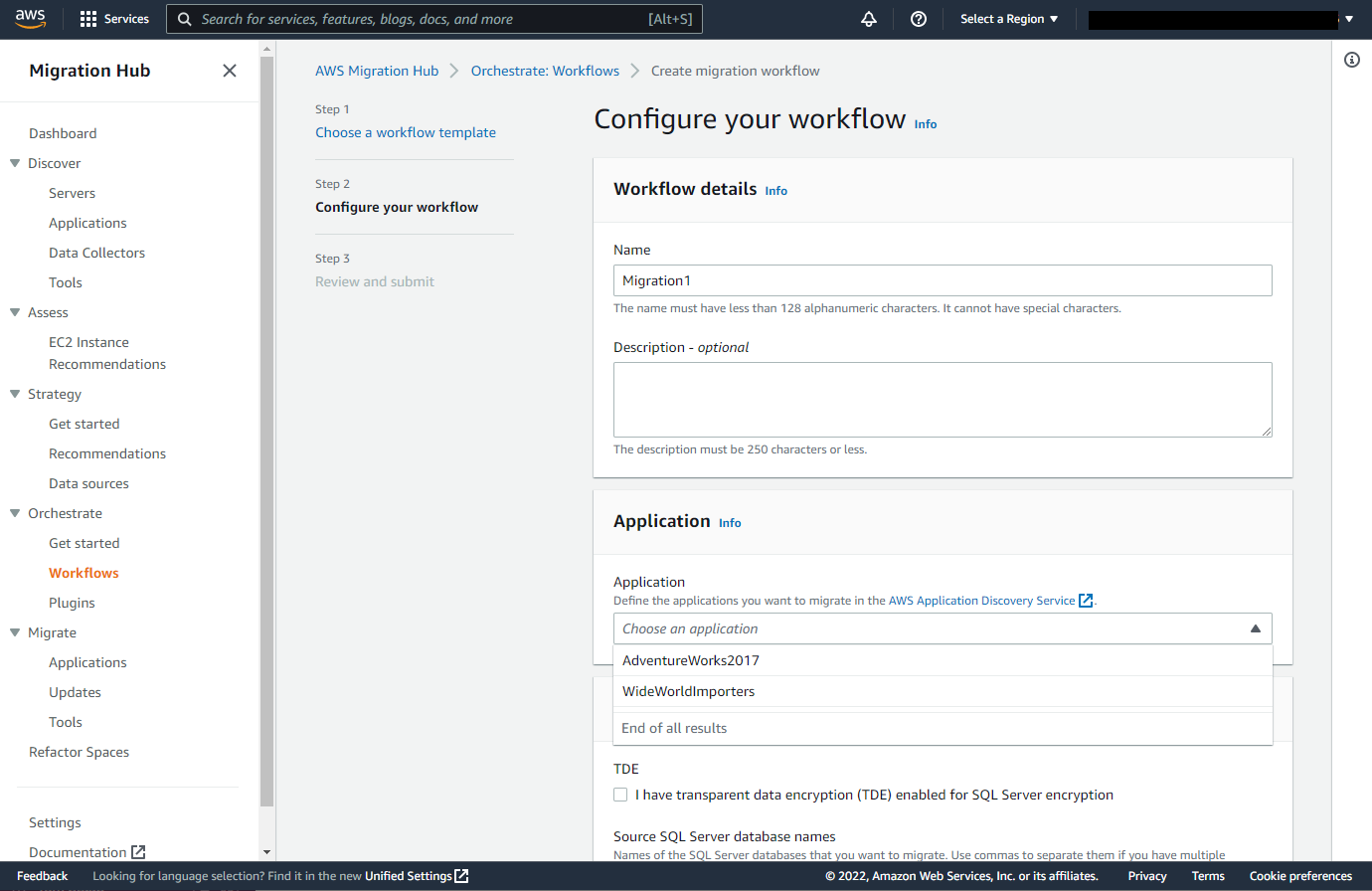Image resolution: width=1372 pixels, height=891 pixels.
Task: Open the account menu dropdown arrow
Action: coord(1349,19)
